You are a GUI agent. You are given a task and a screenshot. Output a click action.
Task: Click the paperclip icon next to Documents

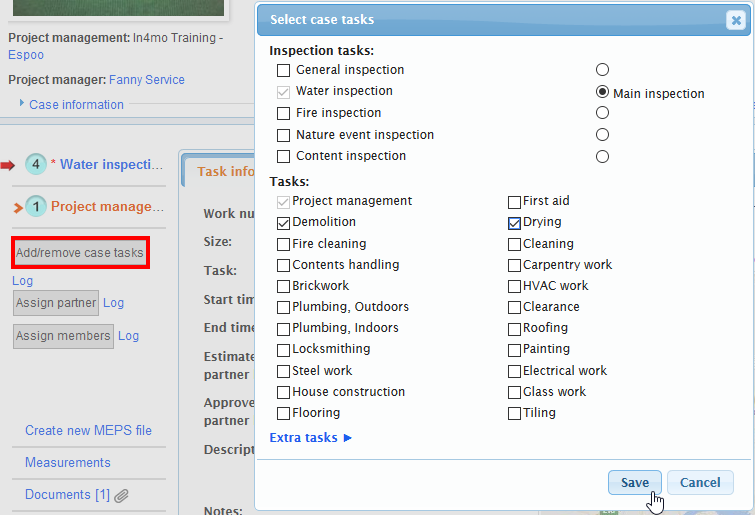point(122,495)
